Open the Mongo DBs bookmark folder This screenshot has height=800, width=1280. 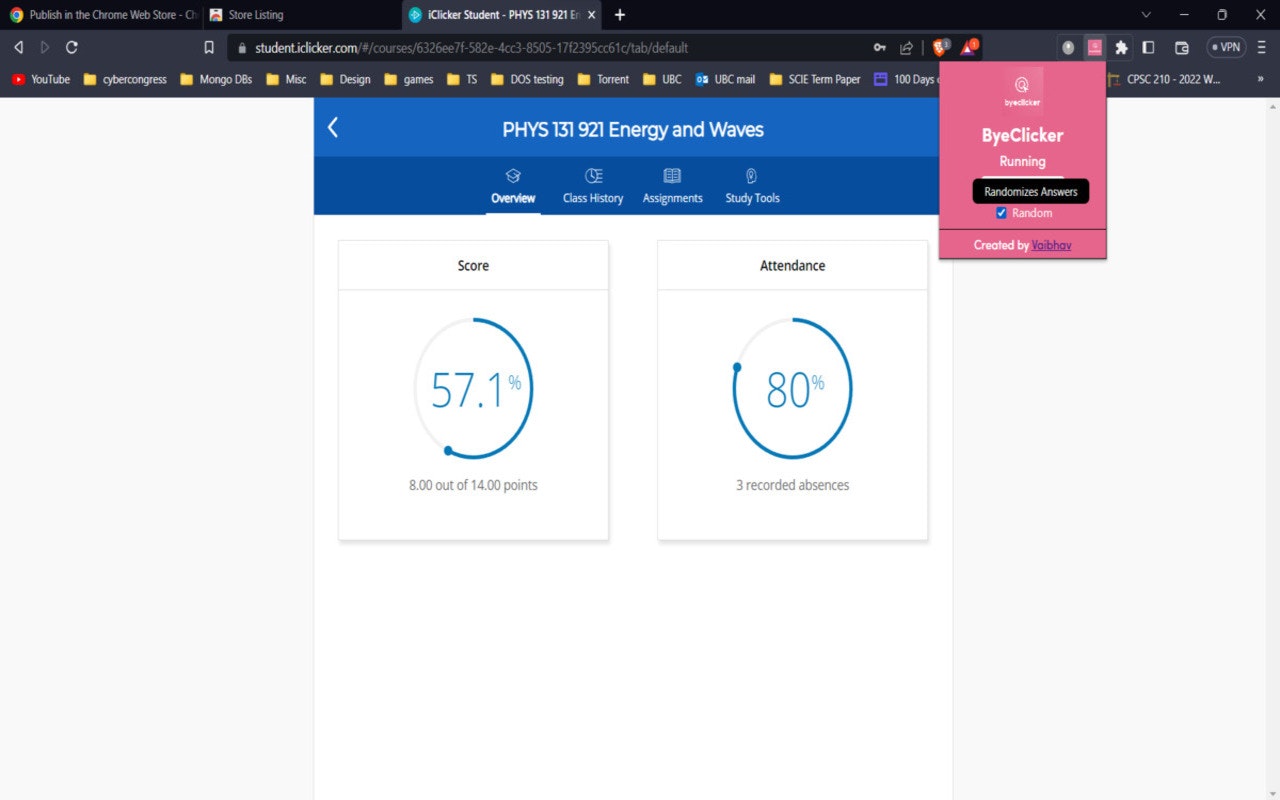coord(216,79)
